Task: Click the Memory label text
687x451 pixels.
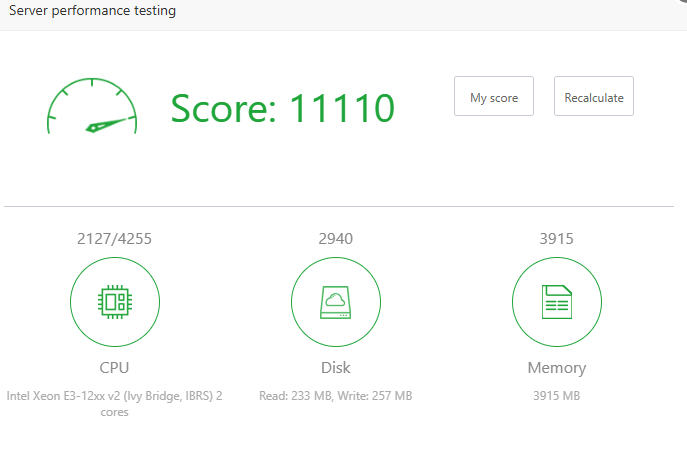Action: pyautogui.click(x=556, y=367)
